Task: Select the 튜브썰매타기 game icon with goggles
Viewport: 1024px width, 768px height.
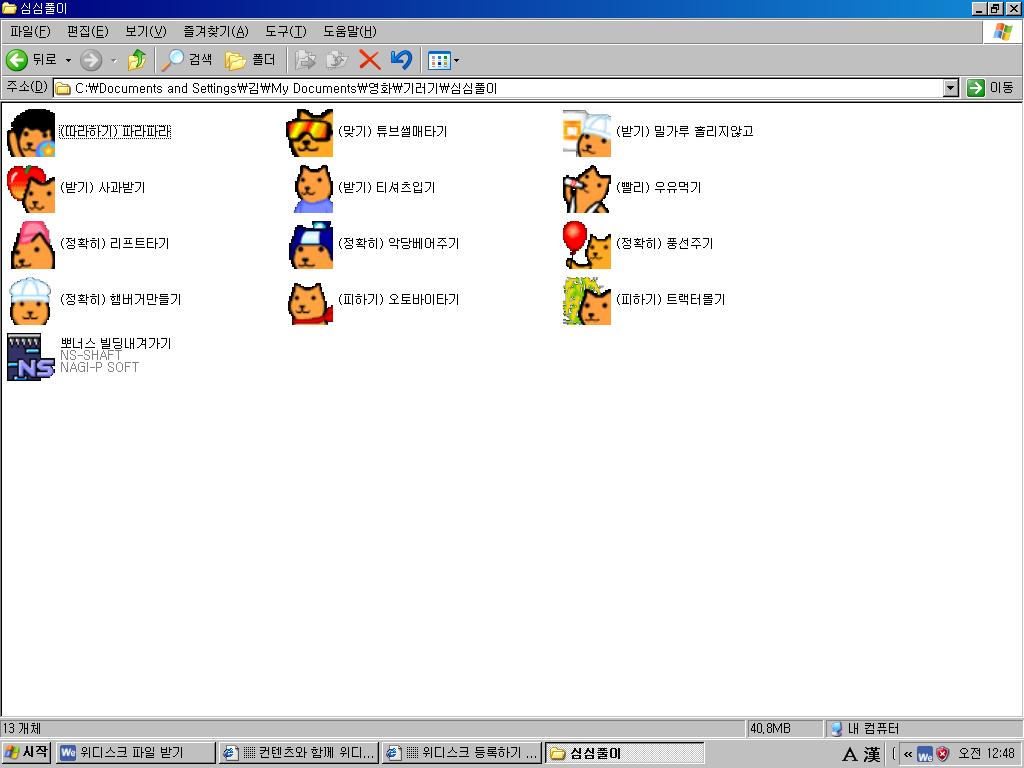Action: click(309, 133)
